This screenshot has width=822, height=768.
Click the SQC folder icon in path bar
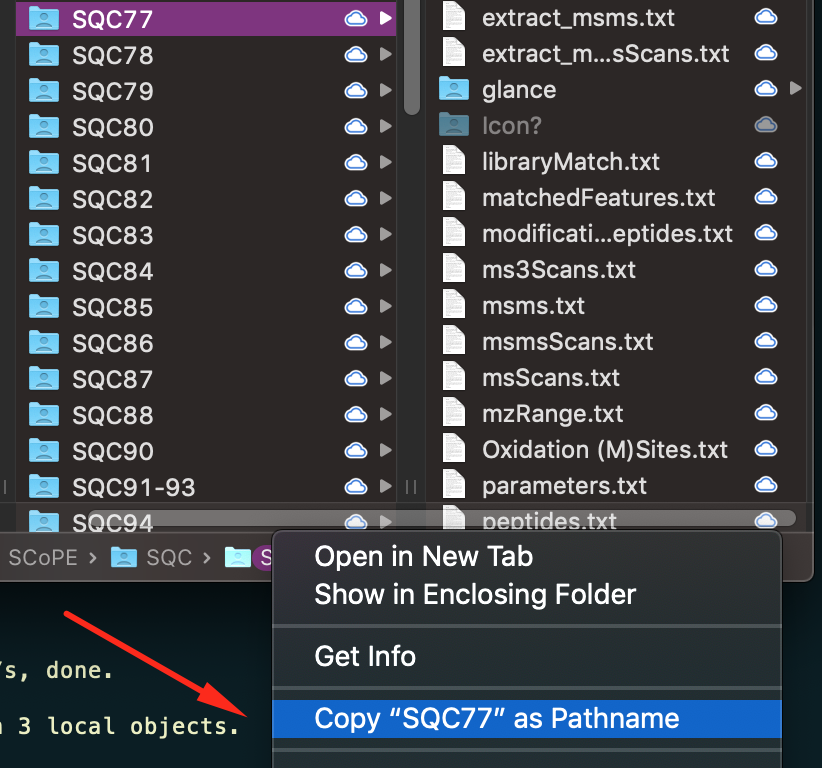[124, 557]
